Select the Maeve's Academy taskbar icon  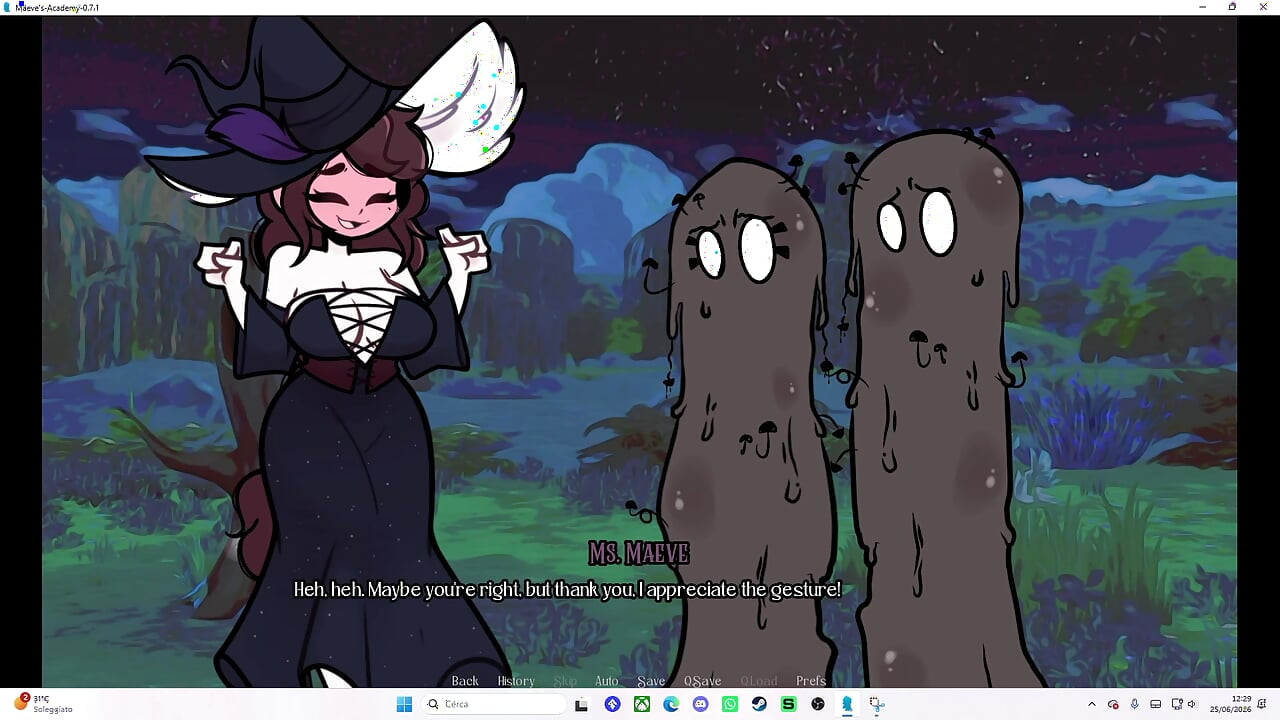point(847,704)
